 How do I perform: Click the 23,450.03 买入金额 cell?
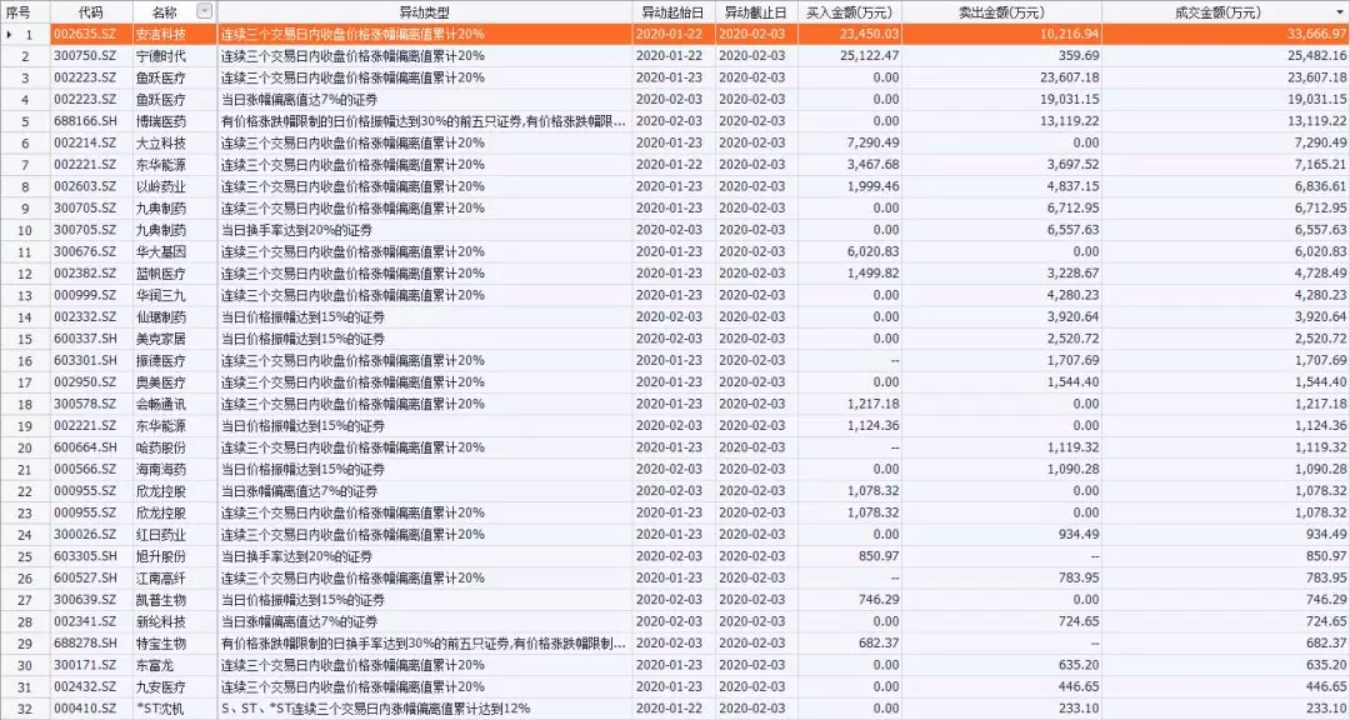click(x=870, y=33)
